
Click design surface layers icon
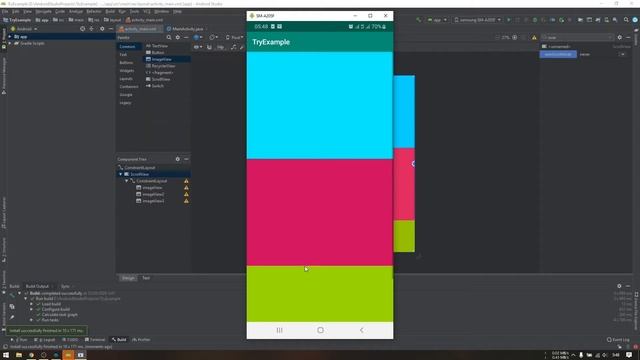point(197,37)
